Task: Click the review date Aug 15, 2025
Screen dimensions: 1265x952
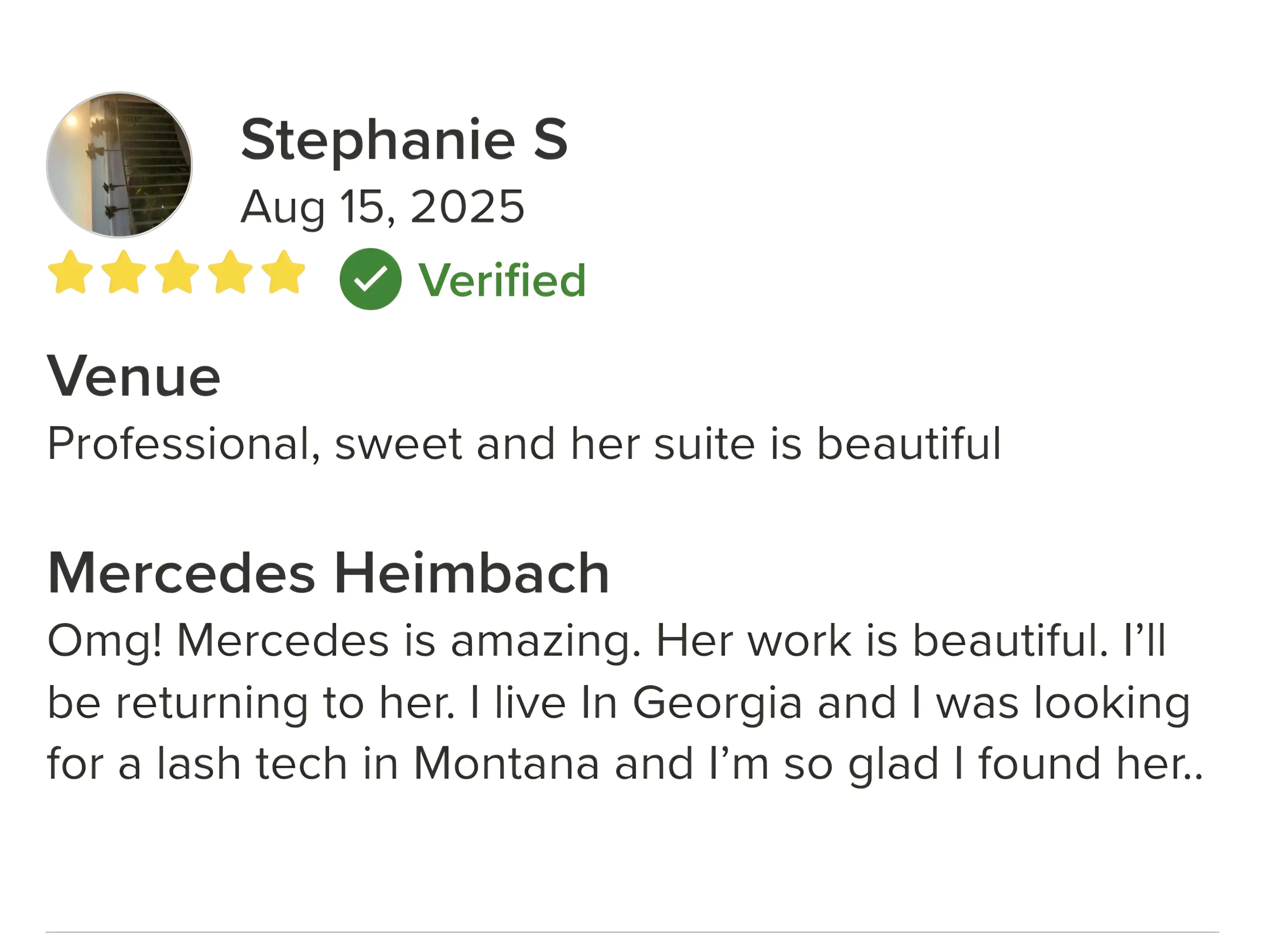Action: [x=382, y=207]
